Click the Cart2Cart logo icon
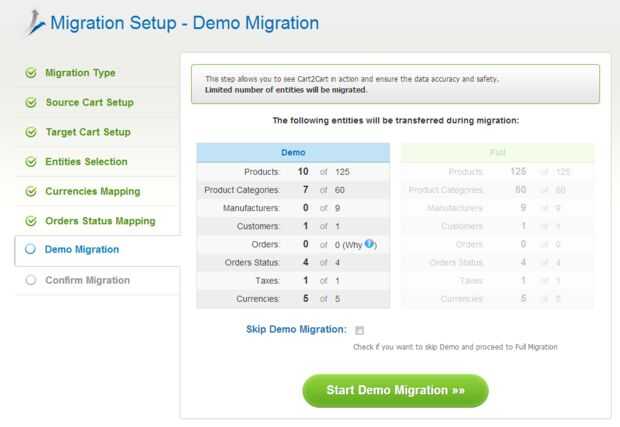Image resolution: width=620 pixels, height=427 pixels. [31, 22]
